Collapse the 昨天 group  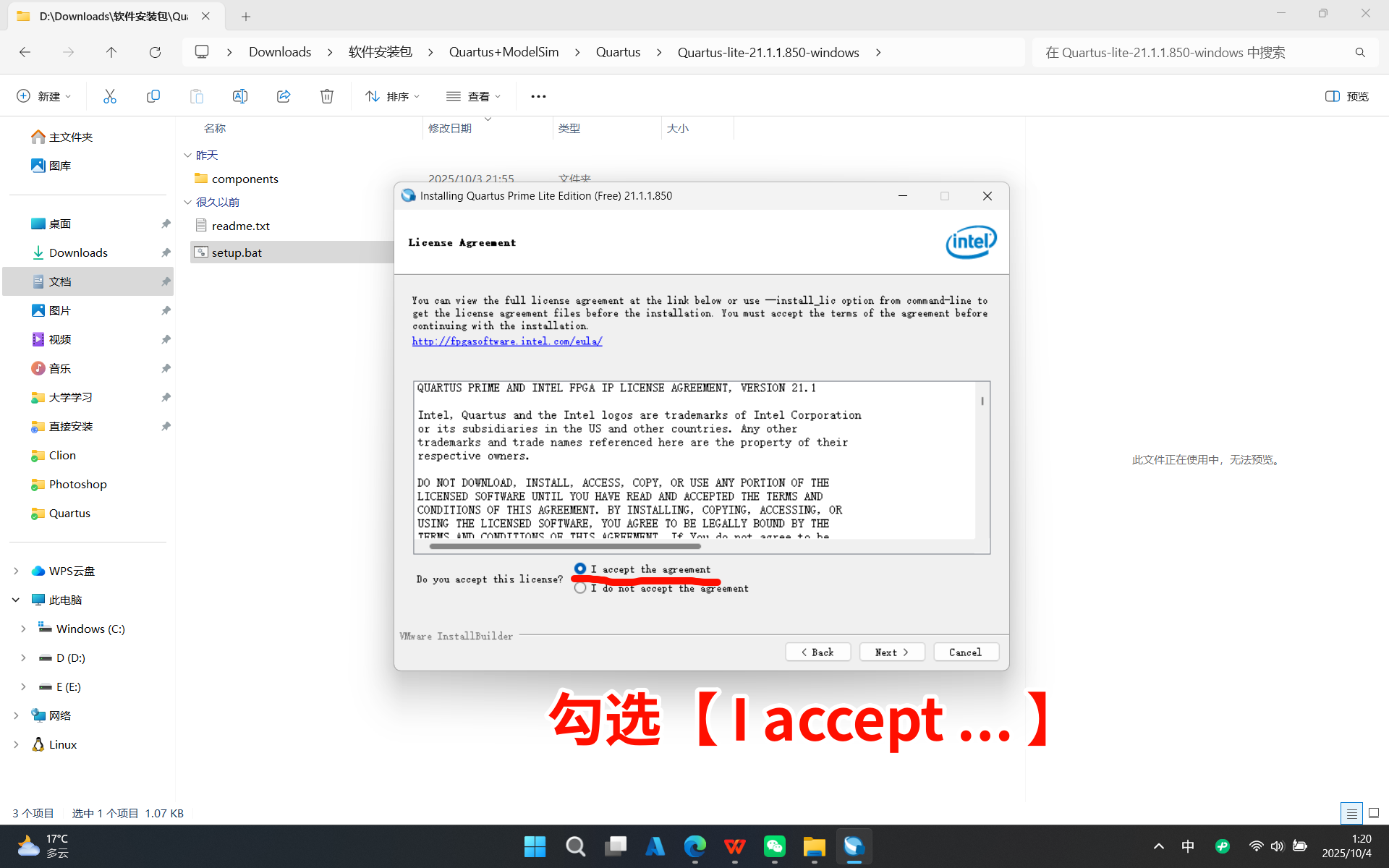188,156
